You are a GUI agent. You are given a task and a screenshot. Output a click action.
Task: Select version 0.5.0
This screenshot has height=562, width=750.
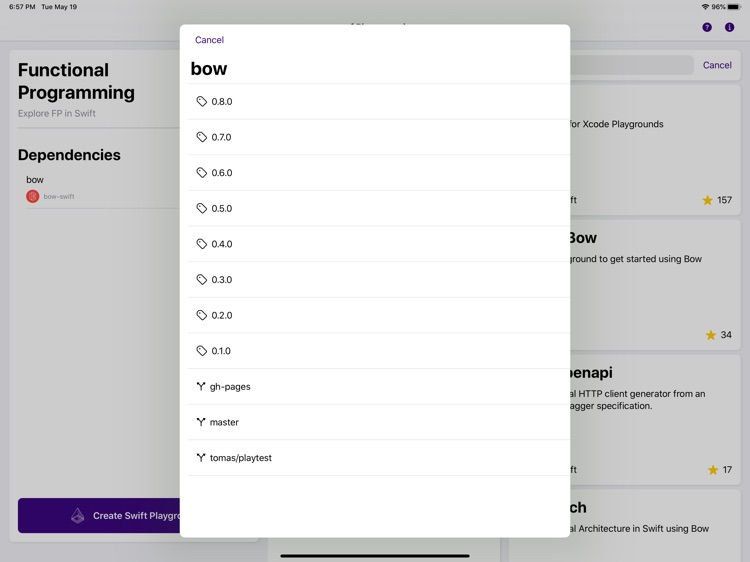[x=379, y=209]
